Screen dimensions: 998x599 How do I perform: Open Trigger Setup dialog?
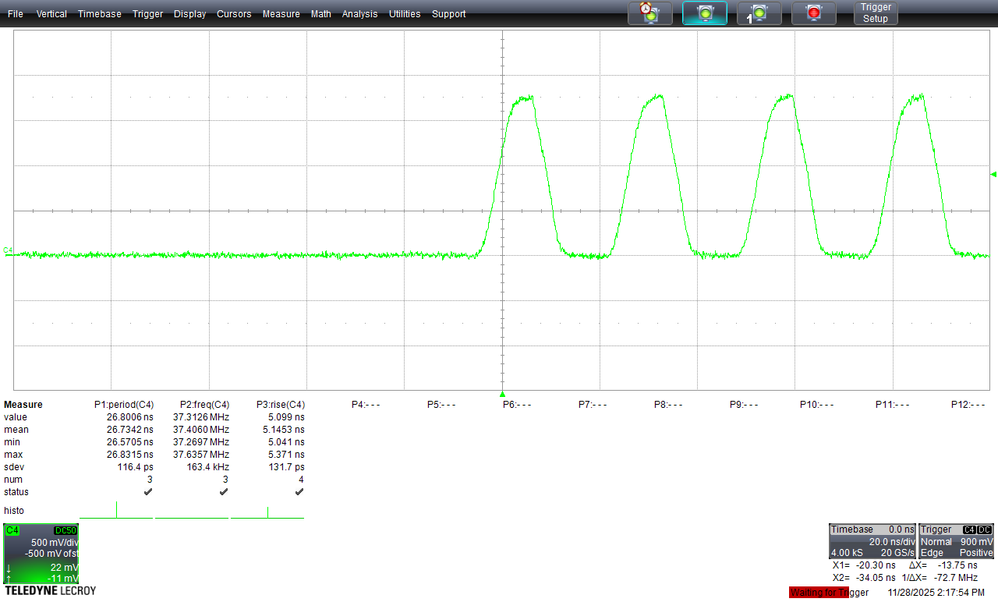(875, 13)
